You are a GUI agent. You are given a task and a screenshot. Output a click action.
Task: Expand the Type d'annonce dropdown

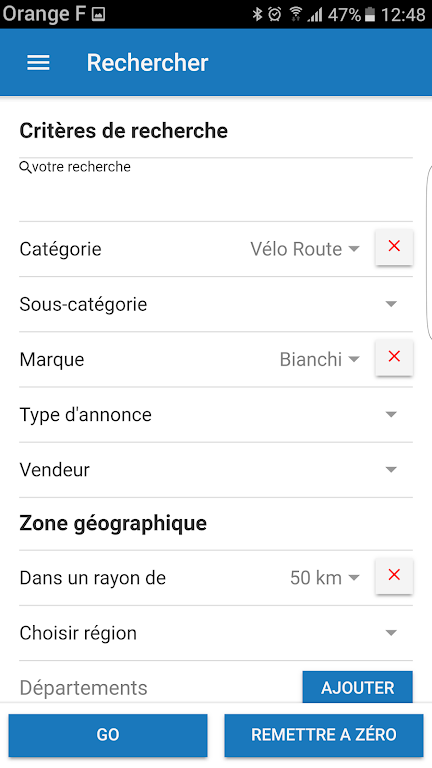tap(391, 415)
